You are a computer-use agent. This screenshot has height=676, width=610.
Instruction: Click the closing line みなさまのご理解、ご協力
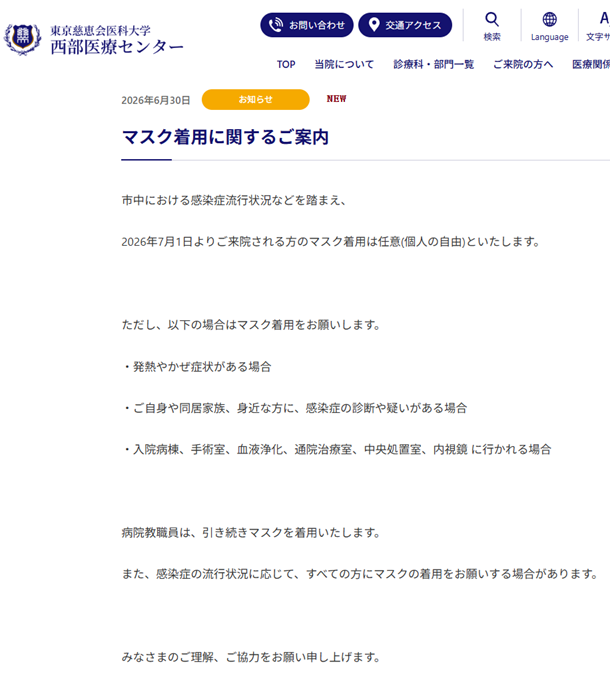click(251, 657)
